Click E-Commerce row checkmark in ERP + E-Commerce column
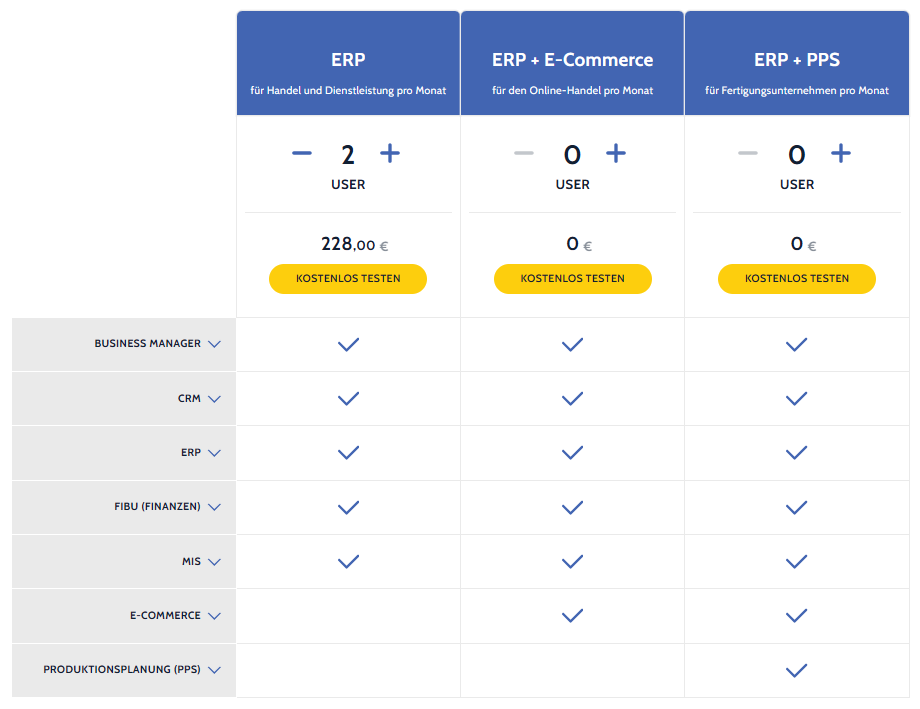The image size is (920, 709). 572,616
